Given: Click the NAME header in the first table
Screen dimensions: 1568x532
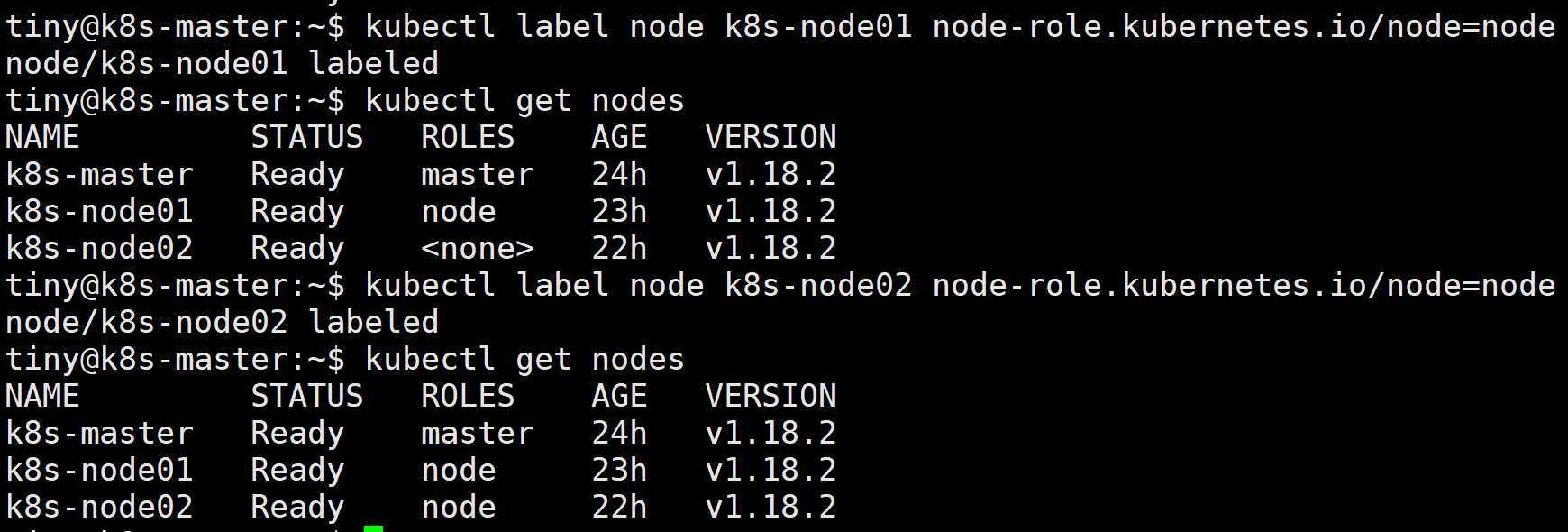Looking at the screenshot, I should pos(42,137).
